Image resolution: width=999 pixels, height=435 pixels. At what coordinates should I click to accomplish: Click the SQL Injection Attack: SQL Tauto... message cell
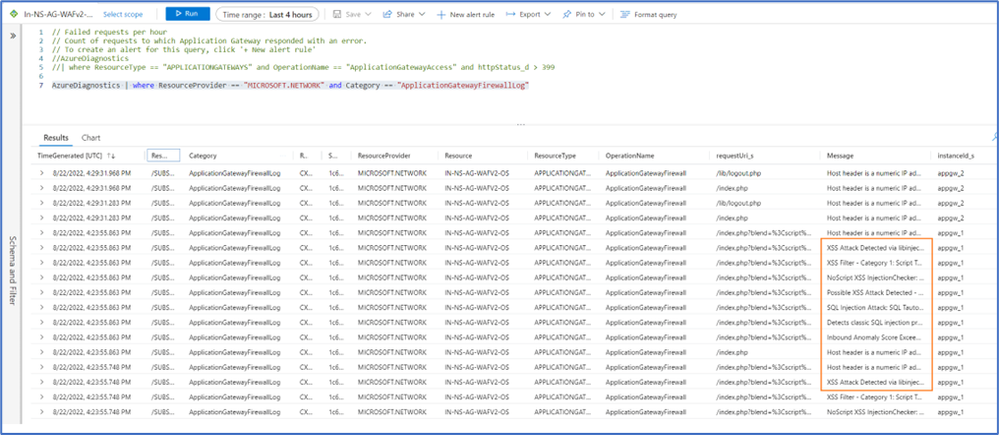[x=874, y=308]
